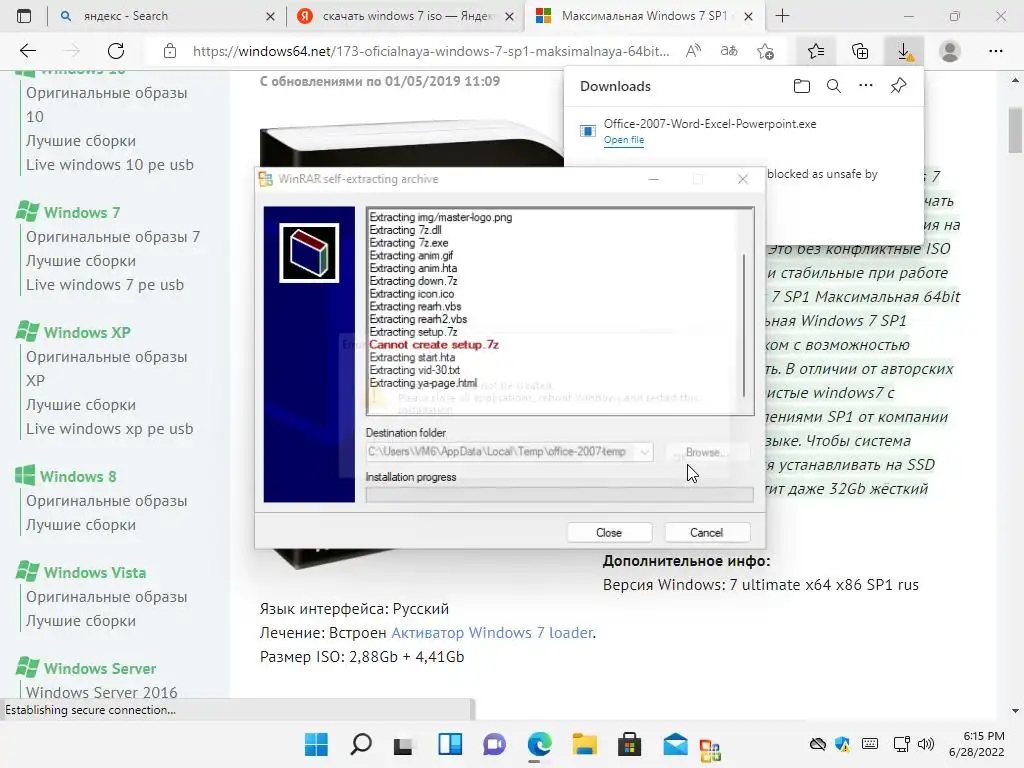The width and height of the screenshot is (1024, 768).
Task: Open Mail app from taskbar
Action: coord(675,744)
